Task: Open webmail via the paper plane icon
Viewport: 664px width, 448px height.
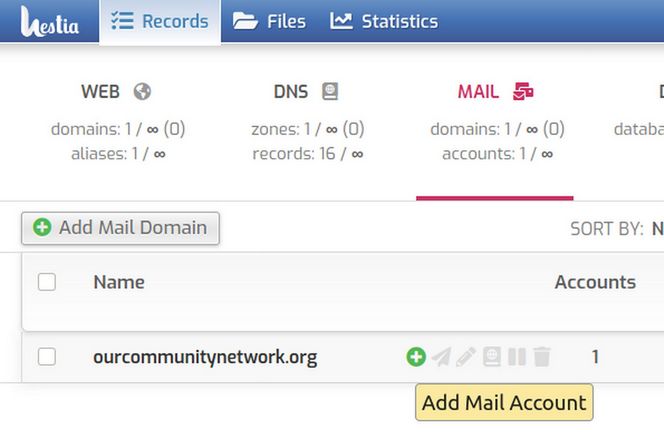Action: click(441, 357)
